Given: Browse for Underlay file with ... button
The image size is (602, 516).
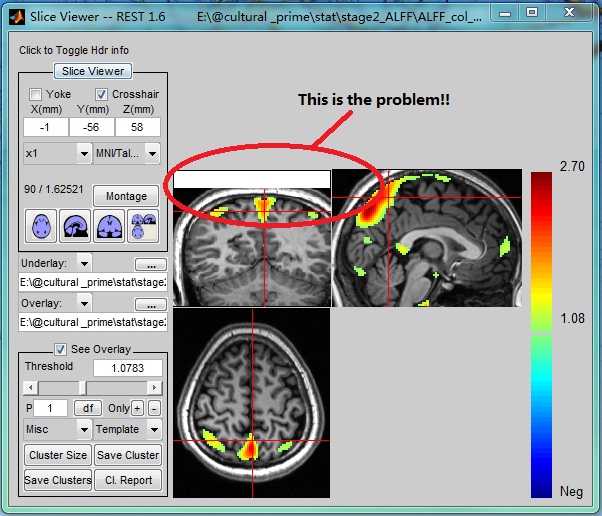Looking at the screenshot, I should coord(151,265).
